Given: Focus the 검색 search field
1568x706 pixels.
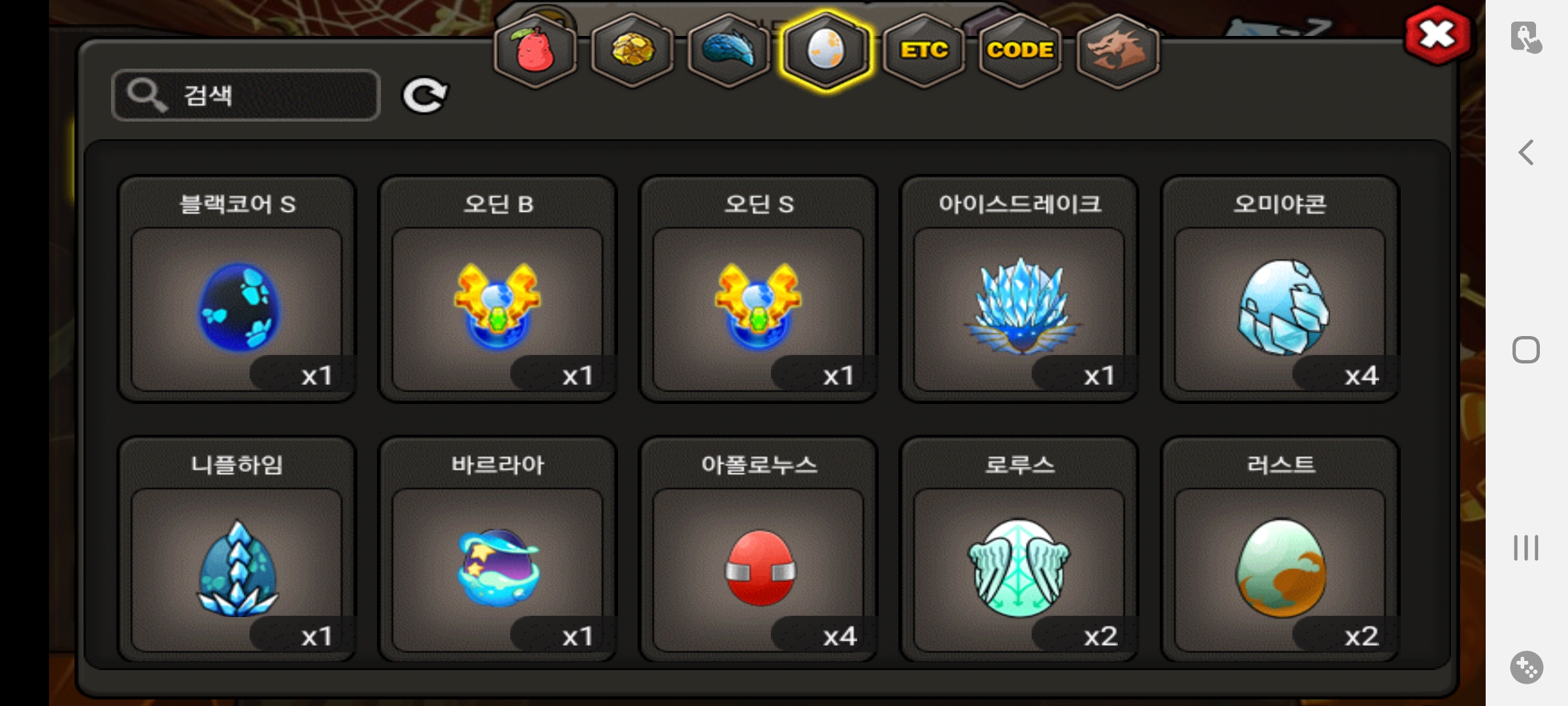Looking at the screenshot, I should coord(246,95).
